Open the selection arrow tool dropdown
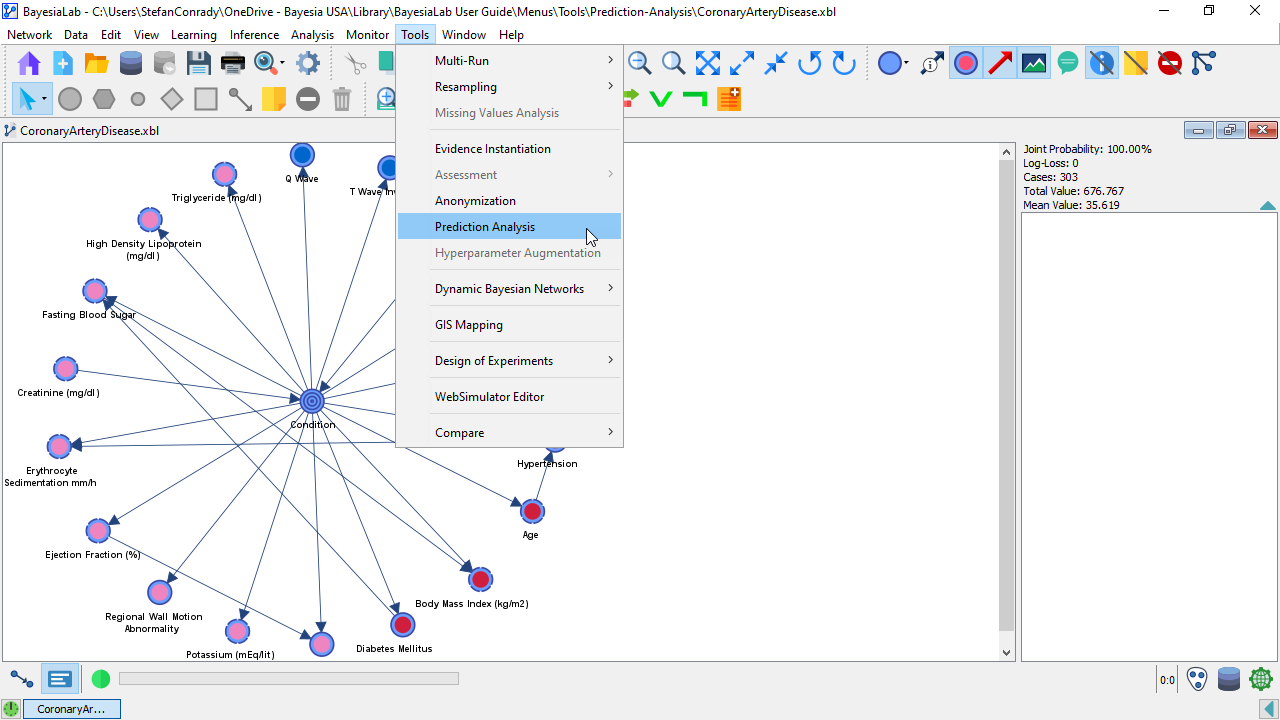 (45, 99)
